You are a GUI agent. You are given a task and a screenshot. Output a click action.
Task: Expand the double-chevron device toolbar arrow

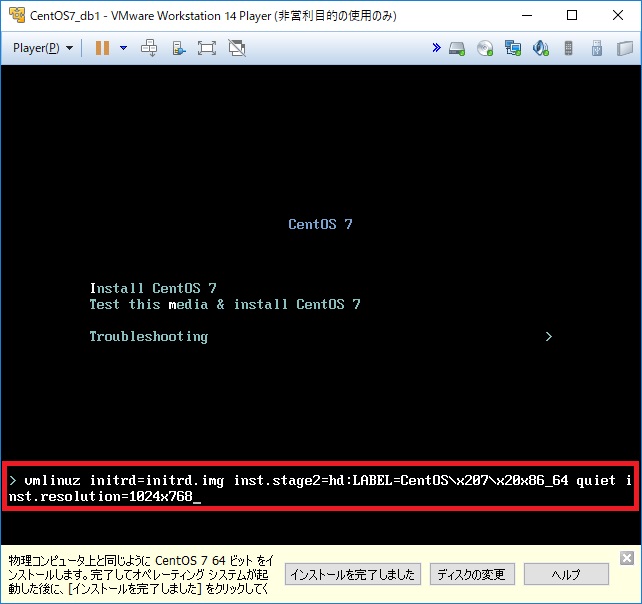pyautogui.click(x=436, y=48)
